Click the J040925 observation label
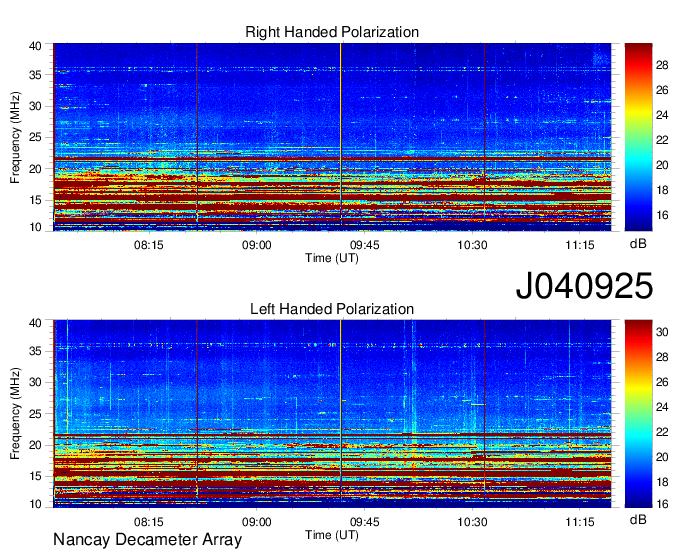 pos(584,286)
